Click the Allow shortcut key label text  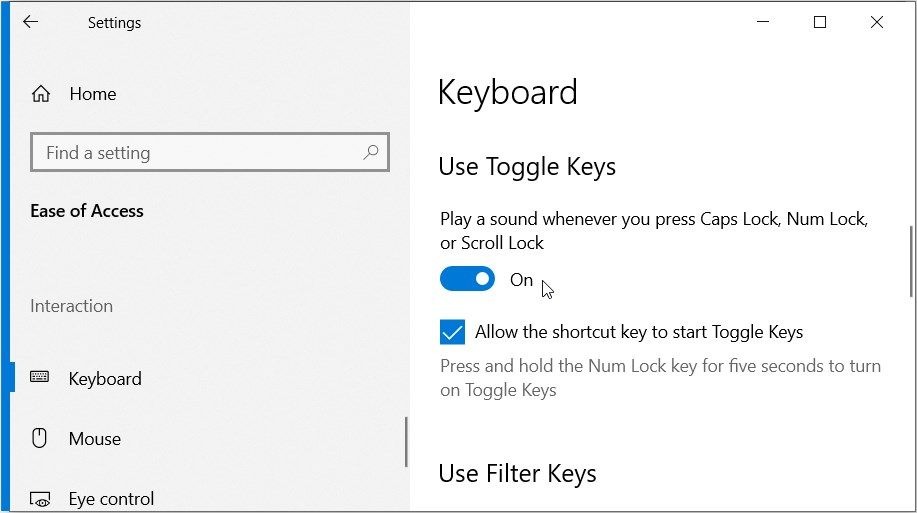pyautogui.click(x=639, y=332)
